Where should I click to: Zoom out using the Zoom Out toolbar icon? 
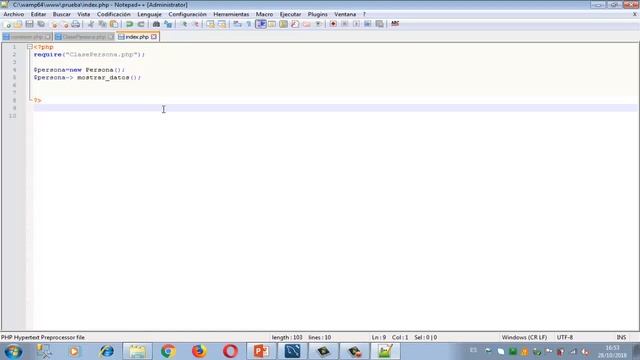click(x=196, y=24)
